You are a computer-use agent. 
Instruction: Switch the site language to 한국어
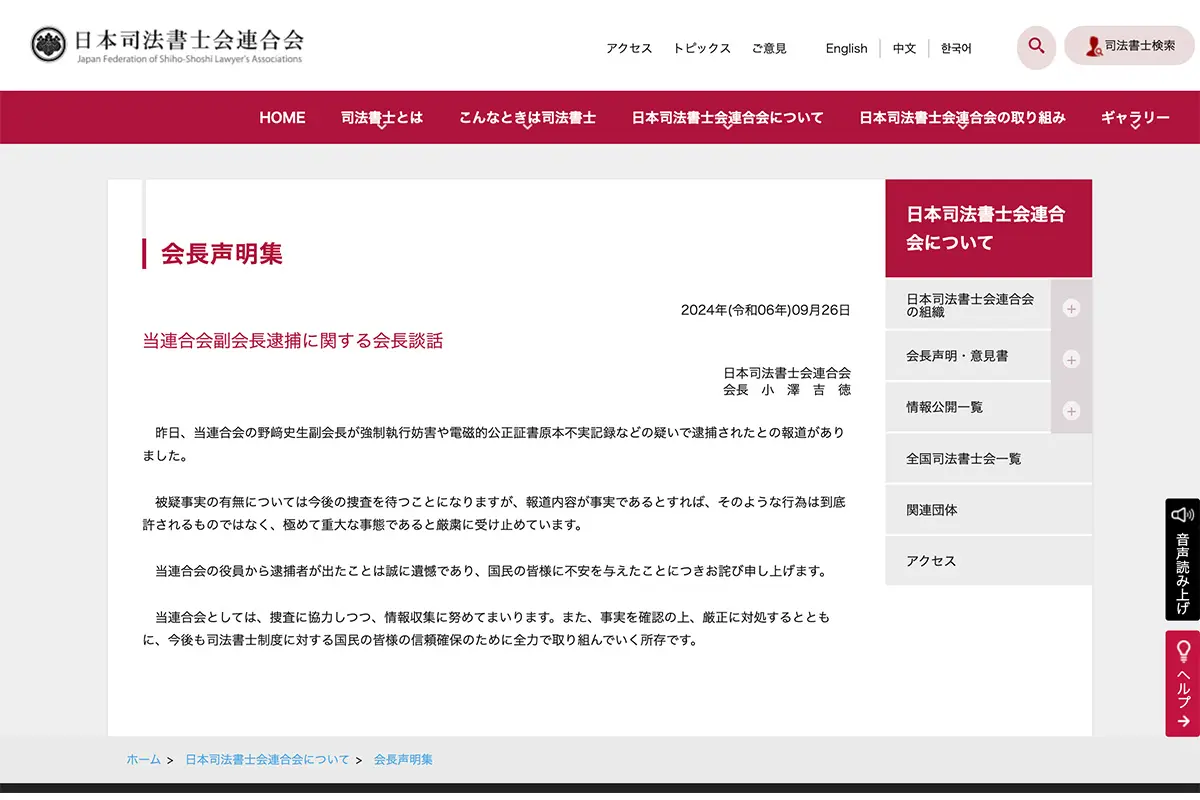955,48
